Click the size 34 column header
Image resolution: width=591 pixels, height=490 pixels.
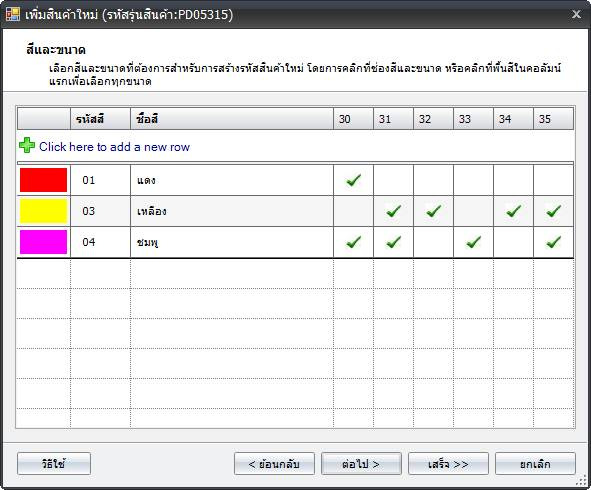tap(513, 119)
